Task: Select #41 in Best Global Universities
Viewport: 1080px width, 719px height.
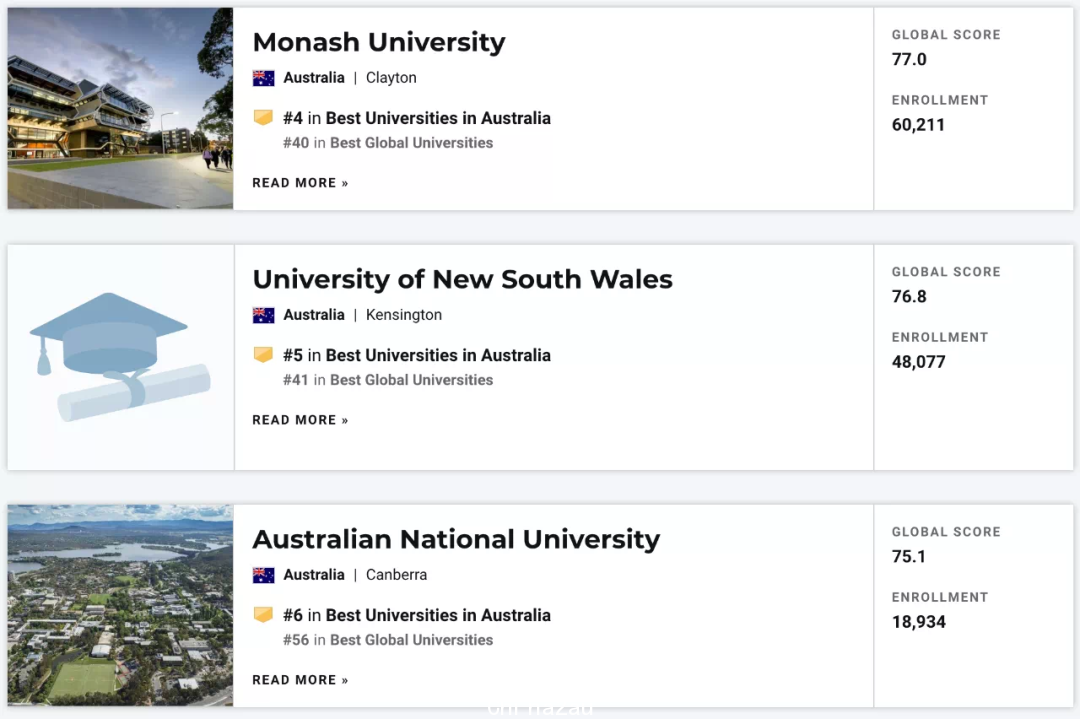Action: tap(388, 380)
